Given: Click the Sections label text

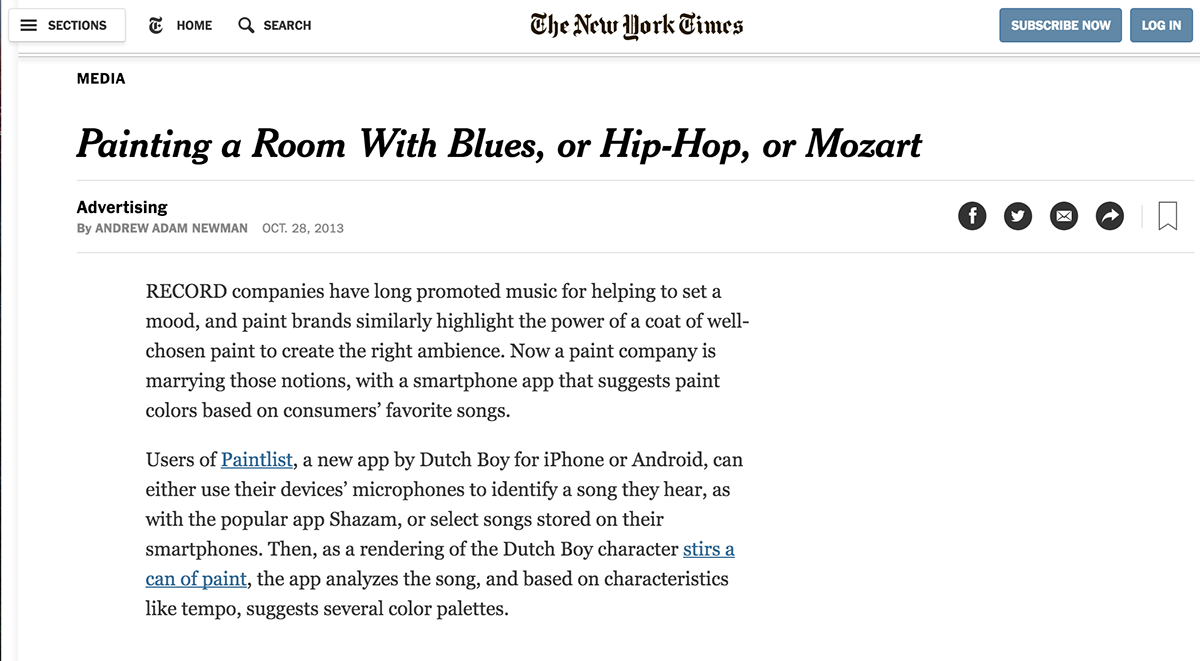Looking at the screenshot, I should pos(77,25).
